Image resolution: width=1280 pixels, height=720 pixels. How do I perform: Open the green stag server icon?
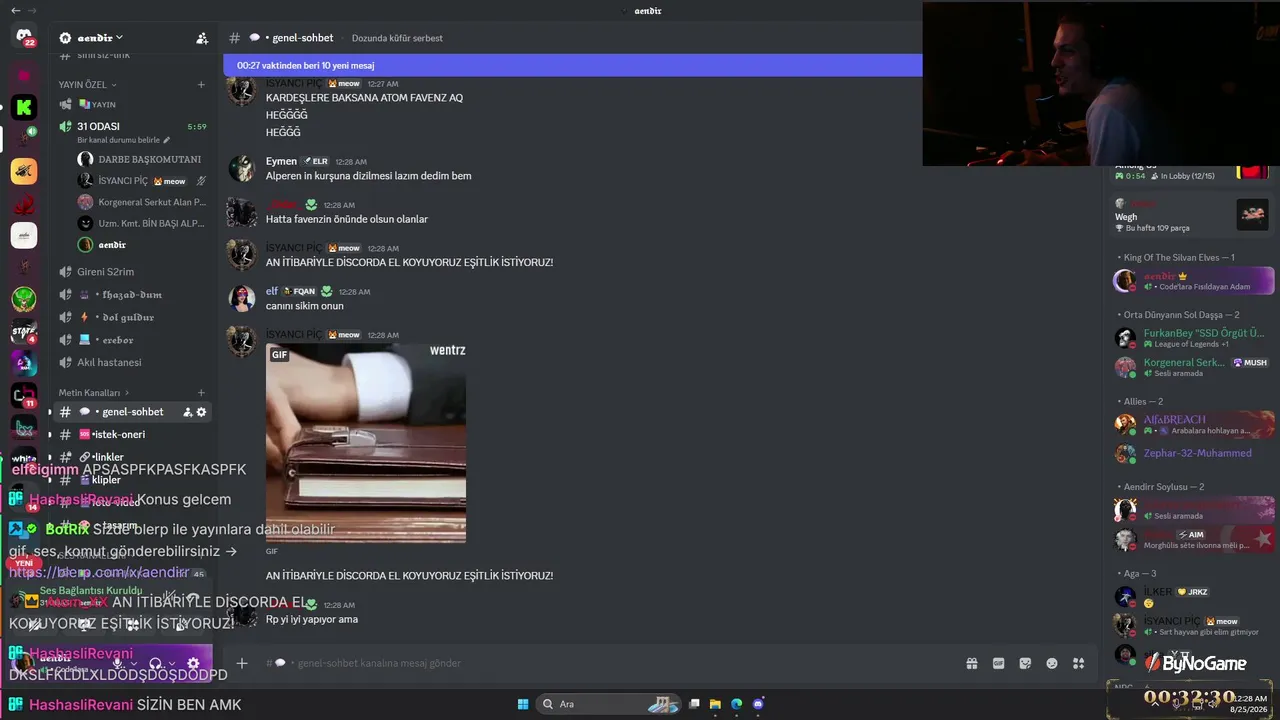[24, 298]
